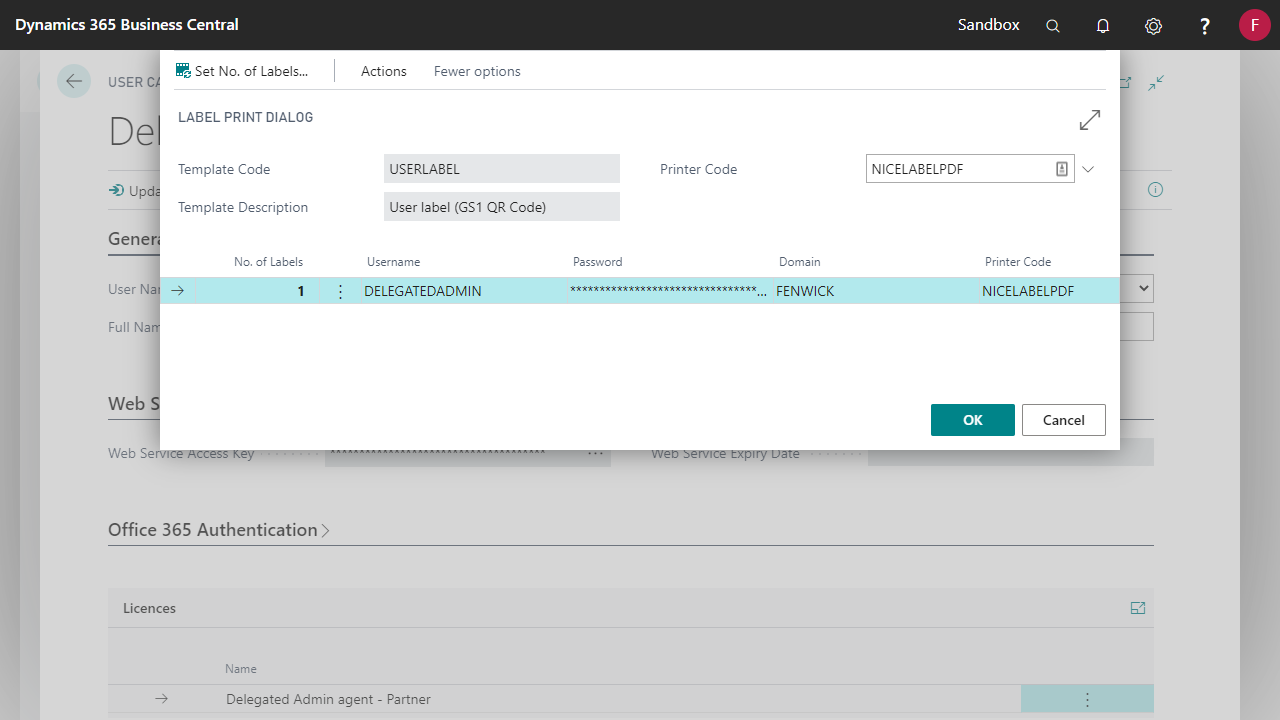This screenshot has height=720, width=1280.
Task: Sort by the No. of Labels column header
Action: (x=268, y=262)
